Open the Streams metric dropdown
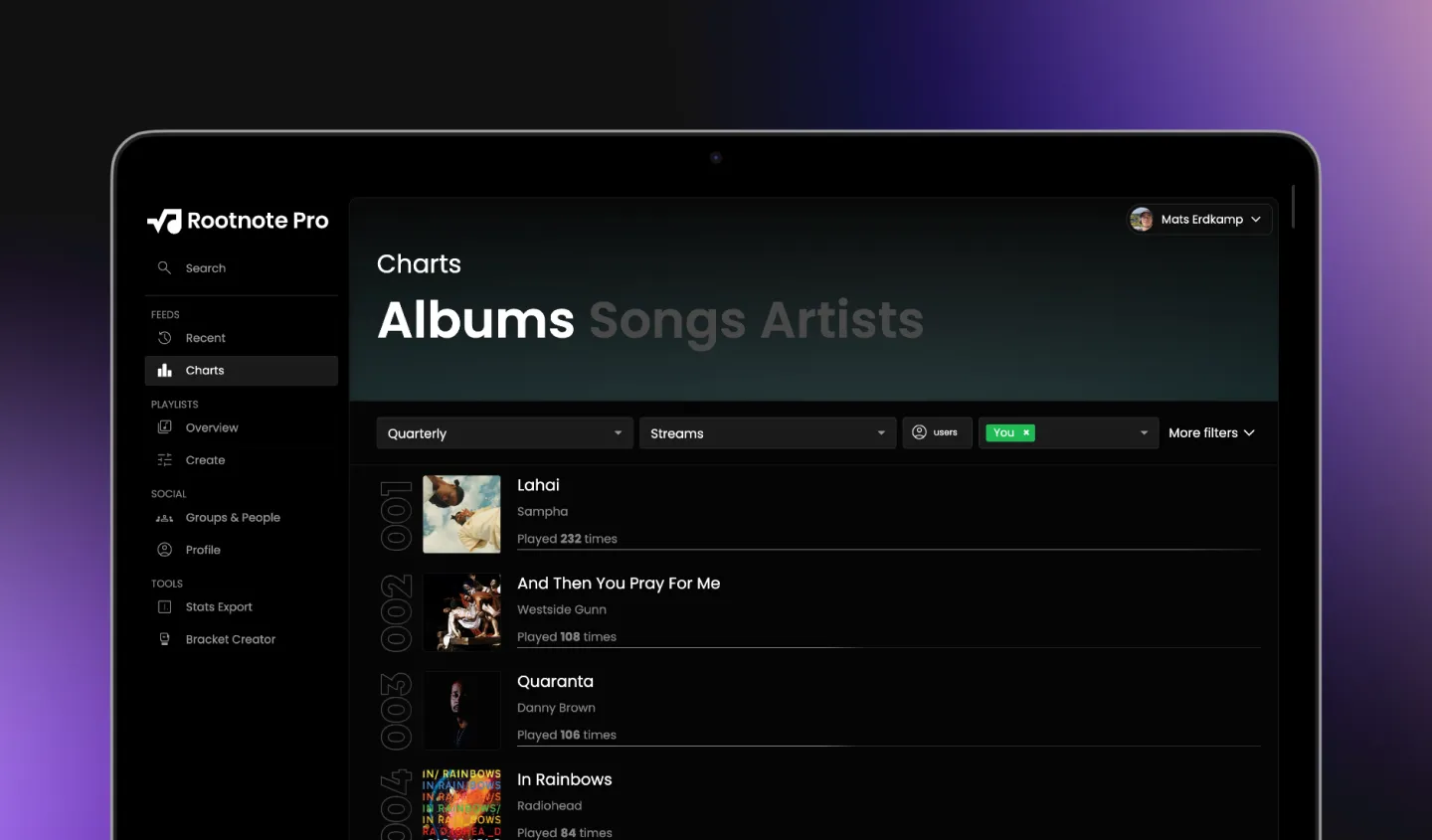Image resolution: width=1432 pixels, height=840 pixels. tap(767, 433)
